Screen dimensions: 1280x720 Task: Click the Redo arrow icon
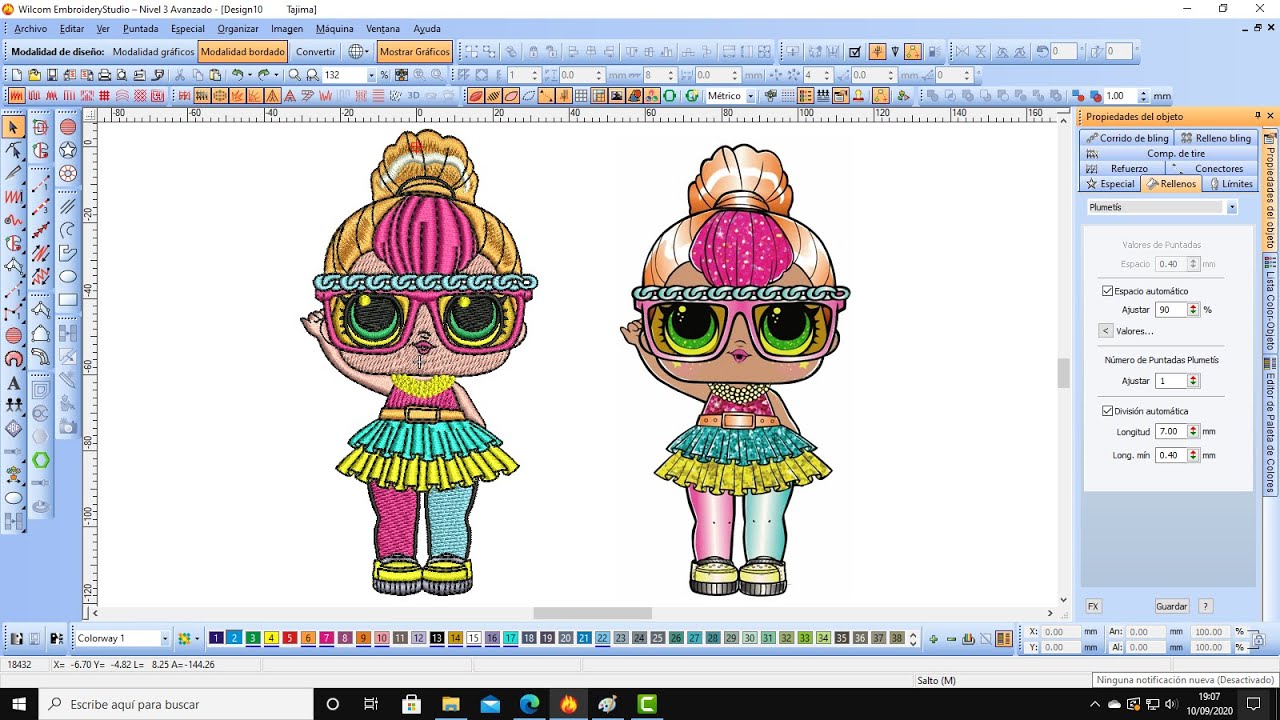pyautogui.click(x=264, y=75)
